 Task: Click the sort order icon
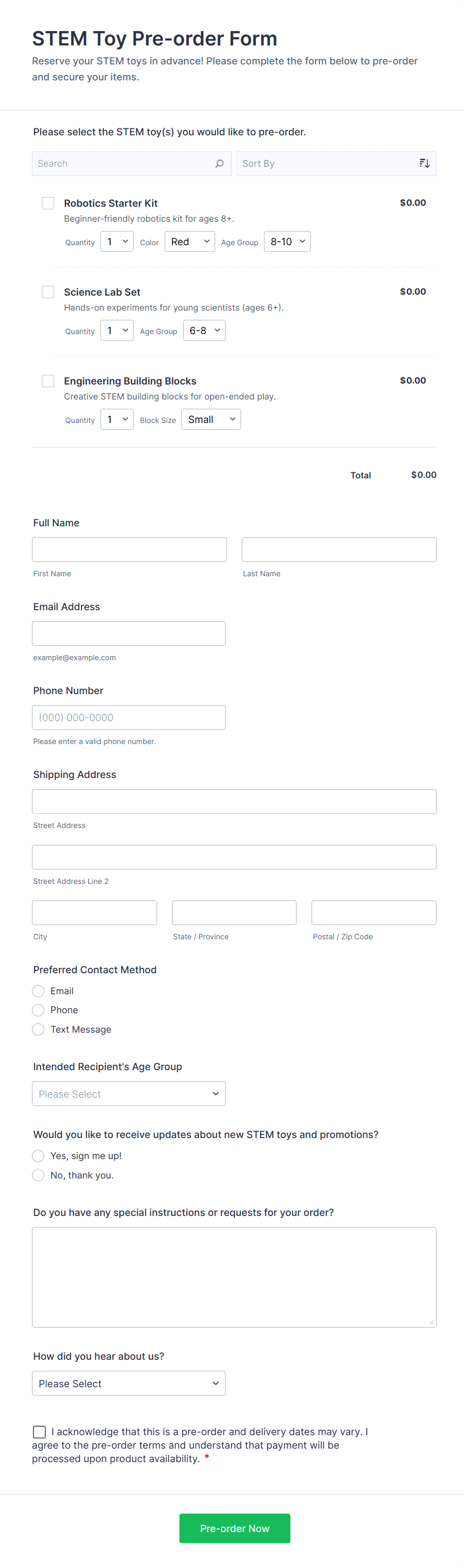[x=425, y=164]
